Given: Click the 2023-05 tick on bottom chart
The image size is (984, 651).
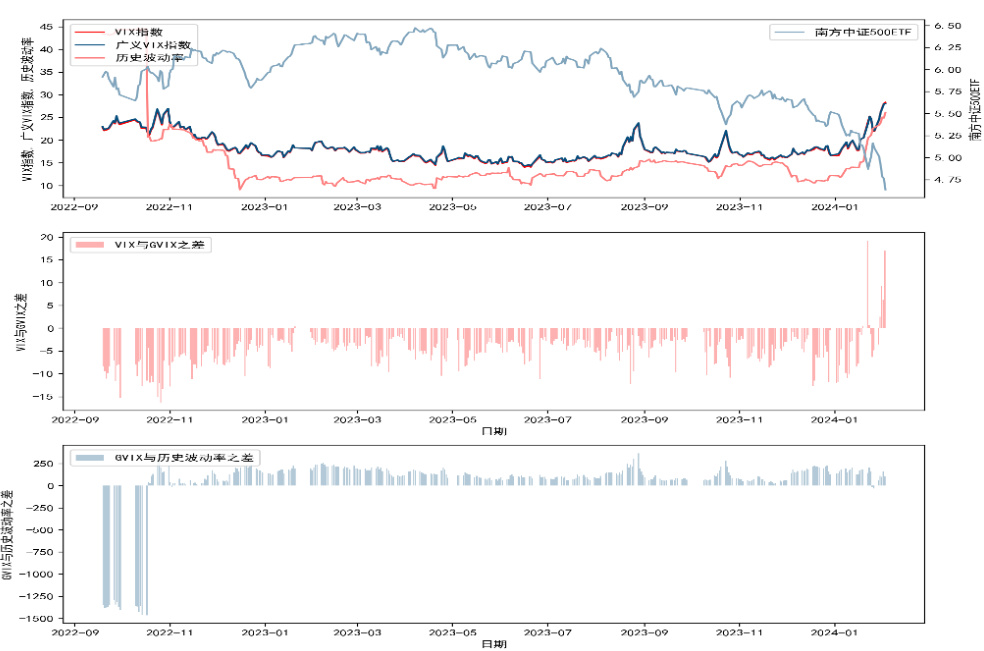Looking at the screenshot, I should (x=456, y=632).
